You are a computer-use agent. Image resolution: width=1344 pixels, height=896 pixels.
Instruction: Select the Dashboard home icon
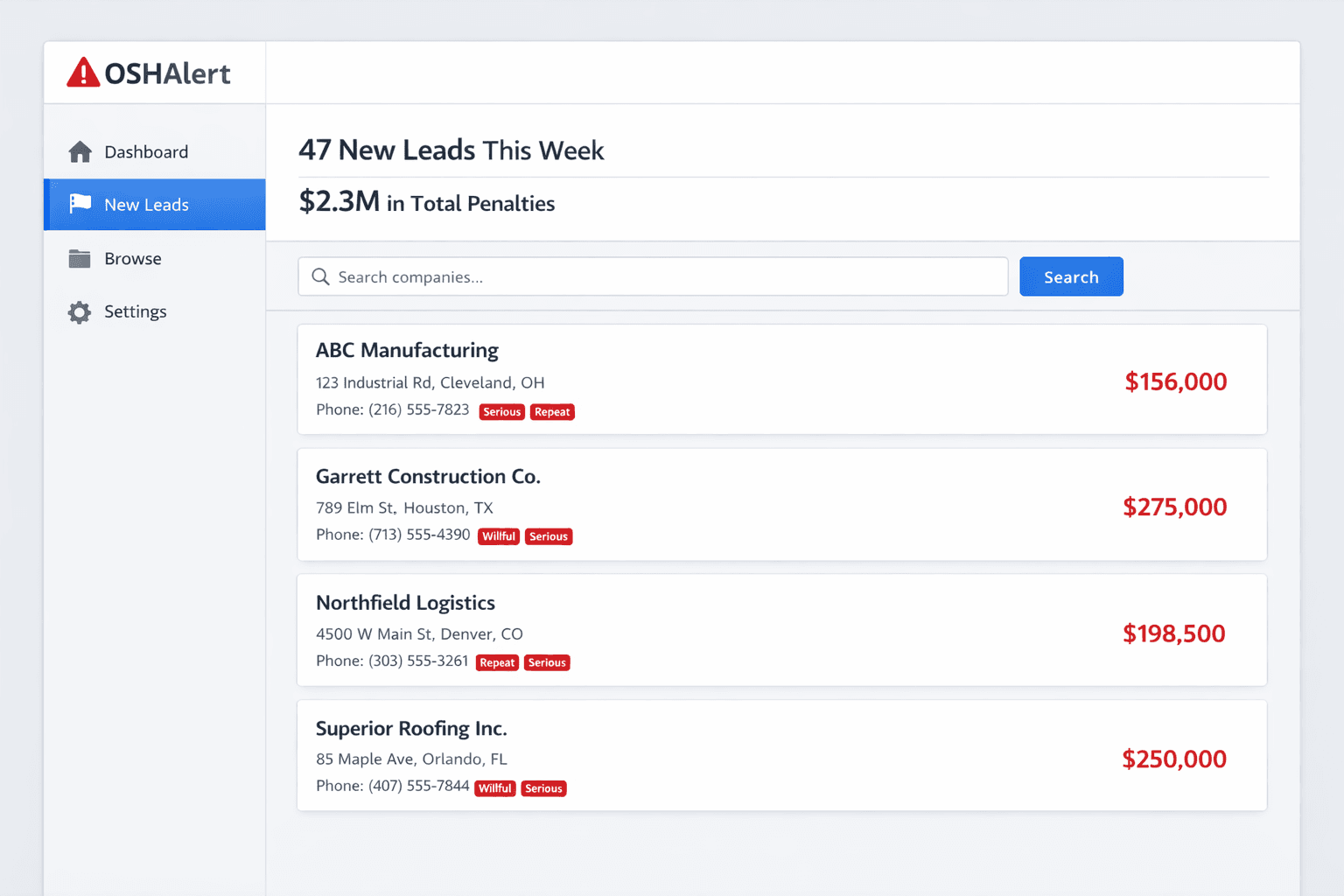(x=80, y=151)
